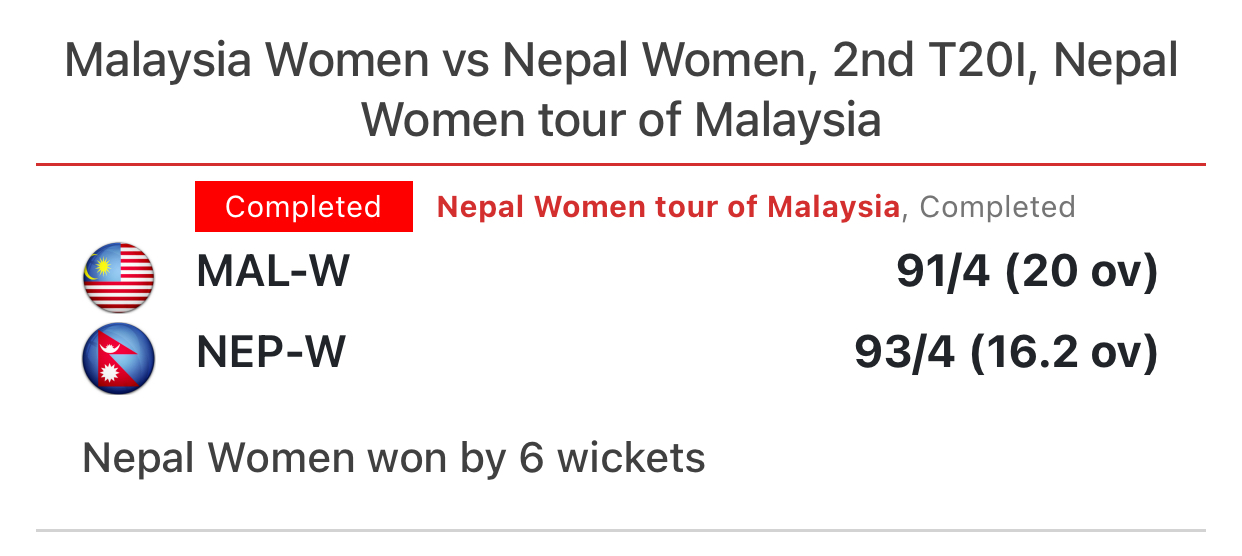Click the (16.2 ov) overs text
This screenshot has height=556, width=1242.
[x=1064, y=352]
